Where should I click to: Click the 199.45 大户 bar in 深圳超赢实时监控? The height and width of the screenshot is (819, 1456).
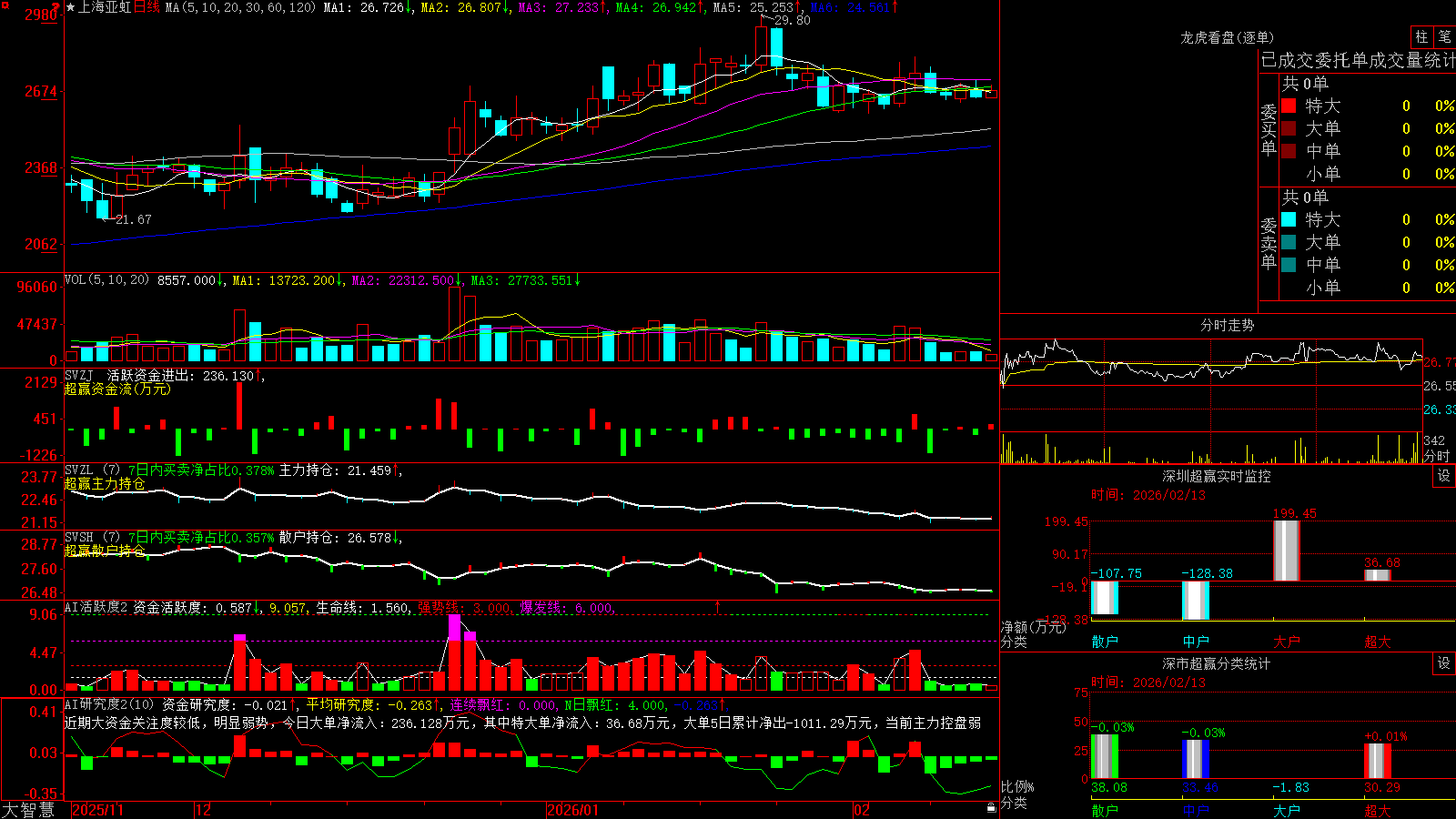click(x=1287, y=551)
